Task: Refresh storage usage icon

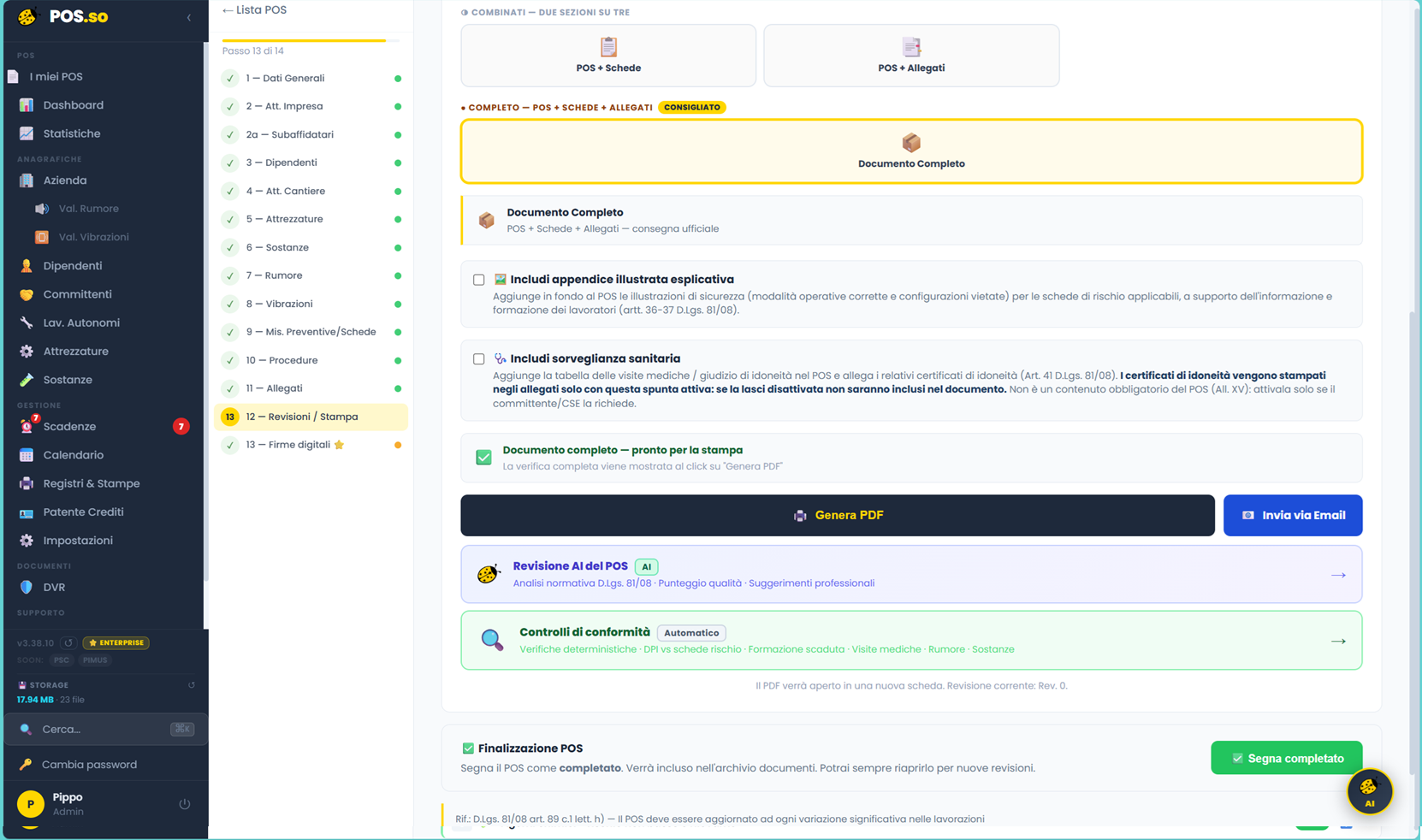Action: point(192,685)
